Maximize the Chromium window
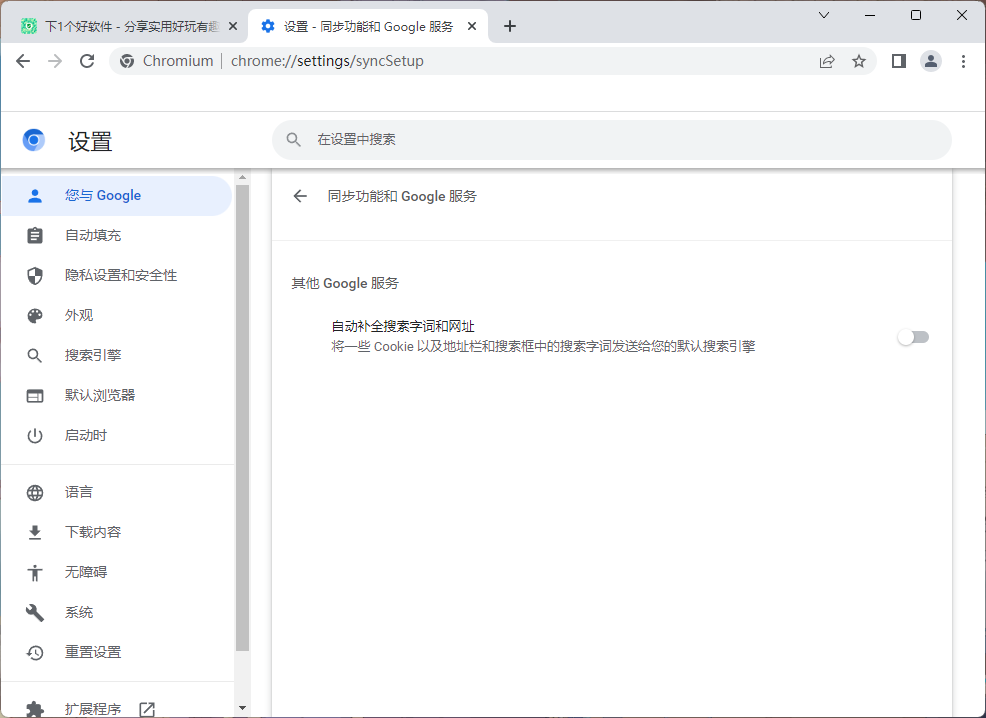Viewport: 986px width, 718px height. click(916, 15)
